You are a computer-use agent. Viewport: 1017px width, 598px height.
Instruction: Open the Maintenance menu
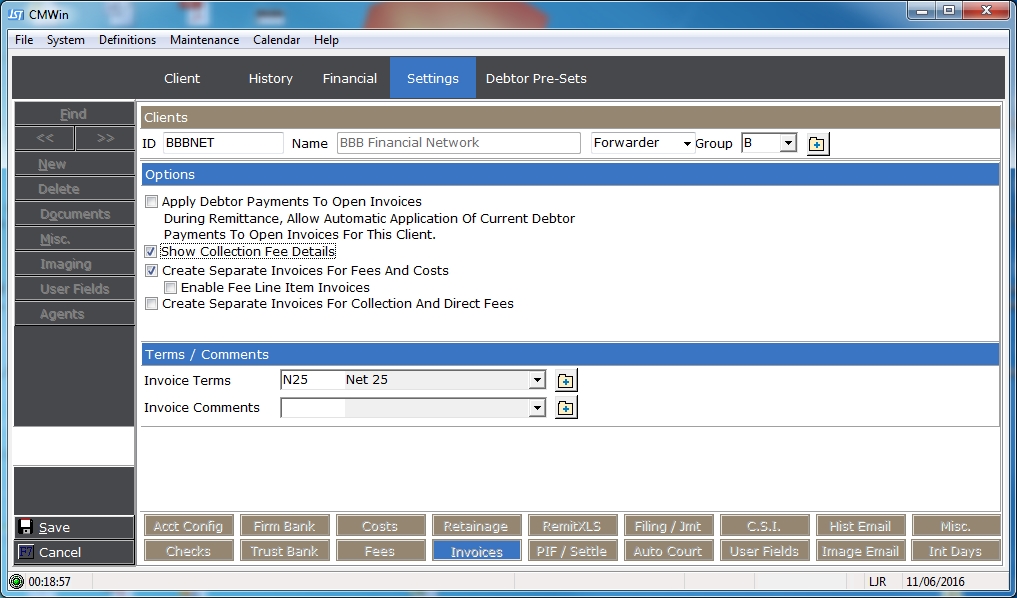point(204,40)
